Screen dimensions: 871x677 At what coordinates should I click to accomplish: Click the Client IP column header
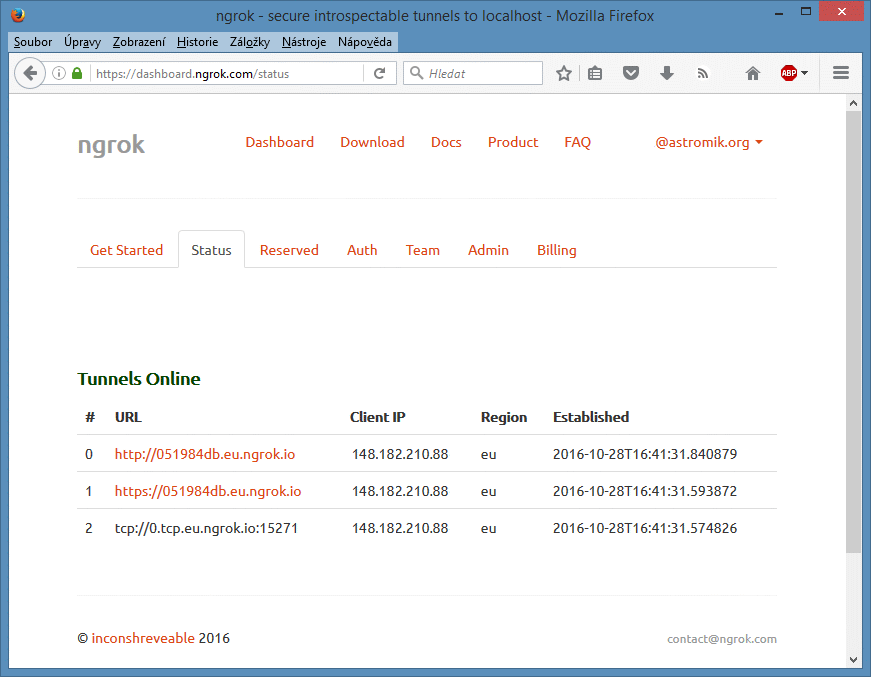[378, 417]
